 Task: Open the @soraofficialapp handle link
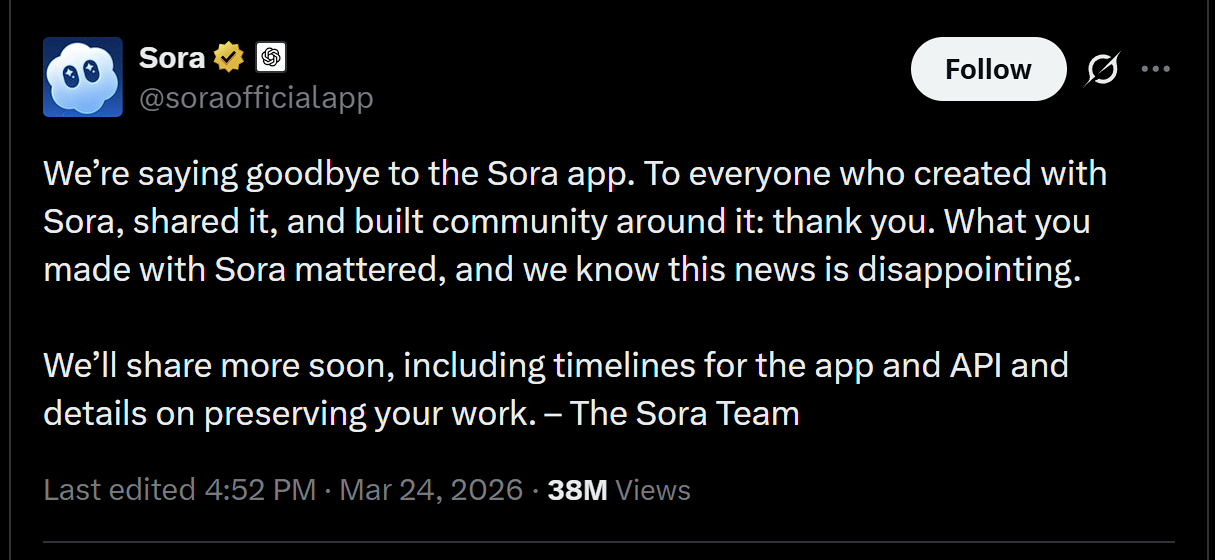pyautogui.click(x=255, y=98)
